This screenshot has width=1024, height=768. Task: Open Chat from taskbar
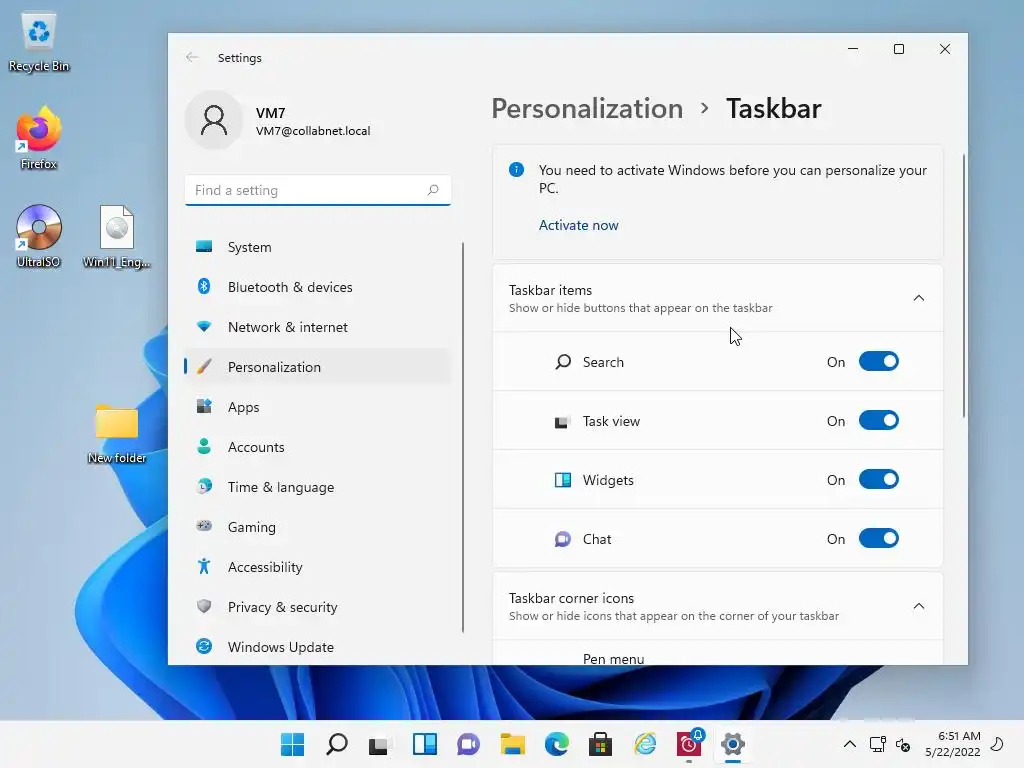pyautogui.click(x=468, y=744)
